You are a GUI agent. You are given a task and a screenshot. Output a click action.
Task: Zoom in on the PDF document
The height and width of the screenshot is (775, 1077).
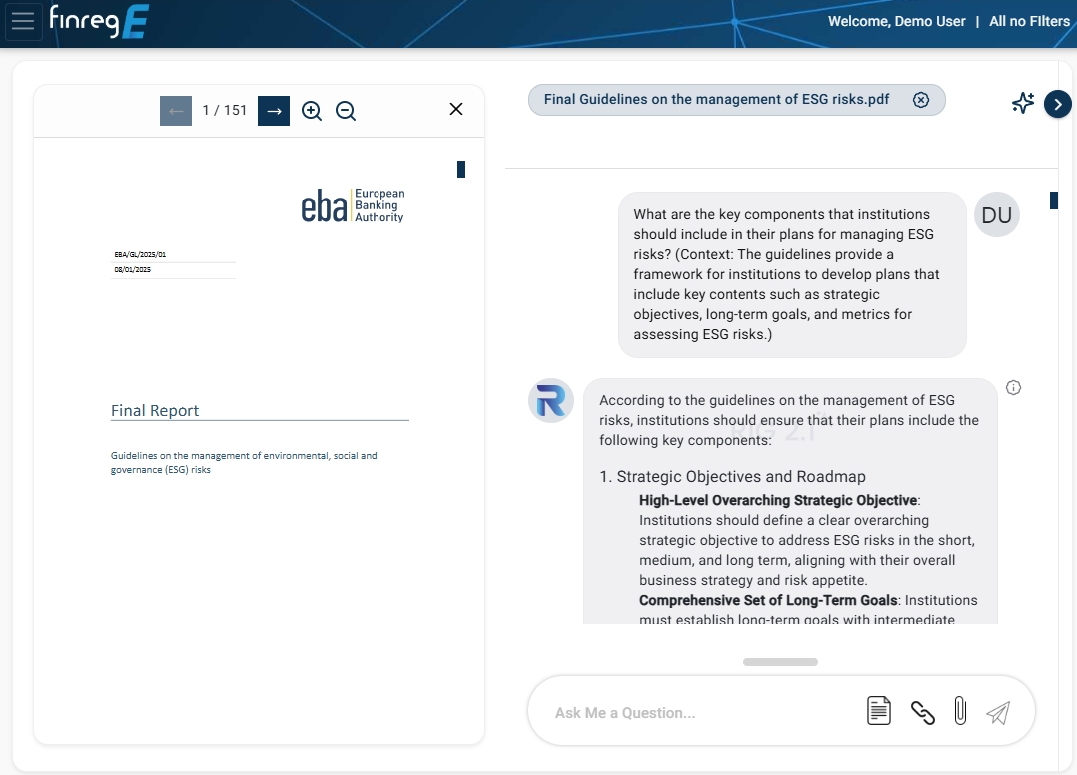point(312,111)
